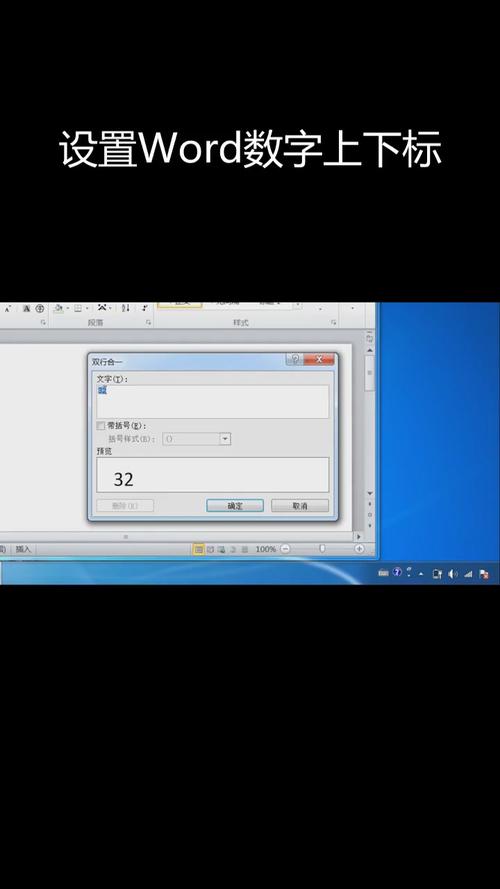The image size is (500, 889).
Task: Click the enclosed character icon
Action: pyautogui.click(x=40, y=308)
